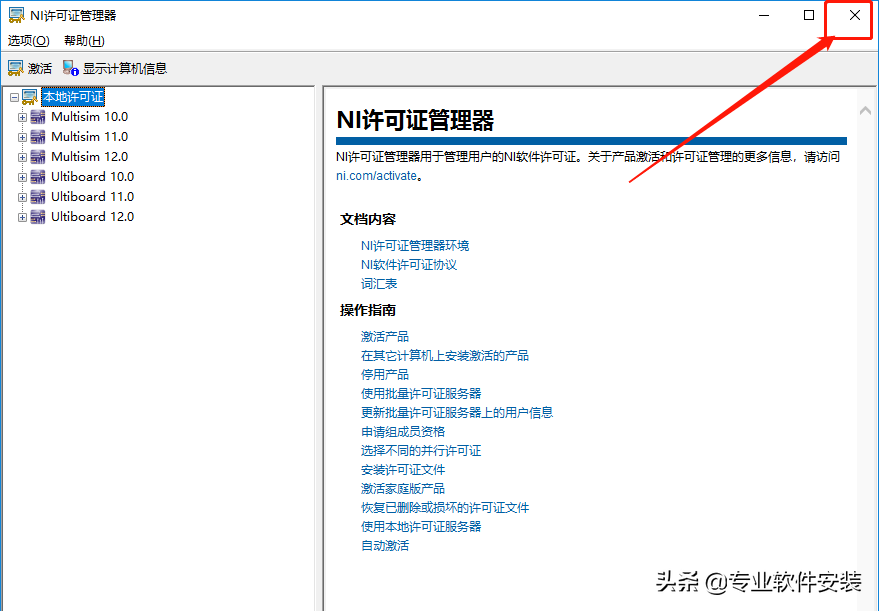
Task: Expand the Multisim 12.0 tree node
Action: coord(22,156)
